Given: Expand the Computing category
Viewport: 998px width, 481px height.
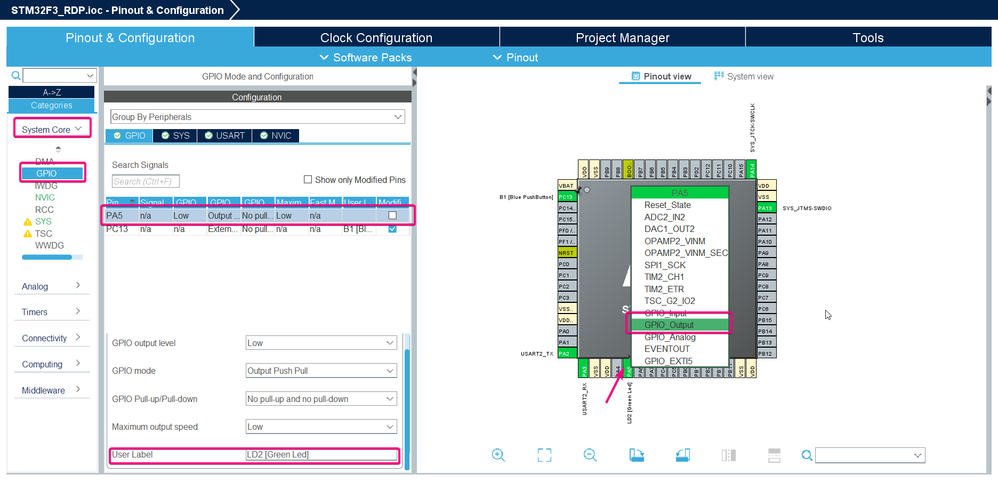Looking at the screenshot, I should [51, 364].
